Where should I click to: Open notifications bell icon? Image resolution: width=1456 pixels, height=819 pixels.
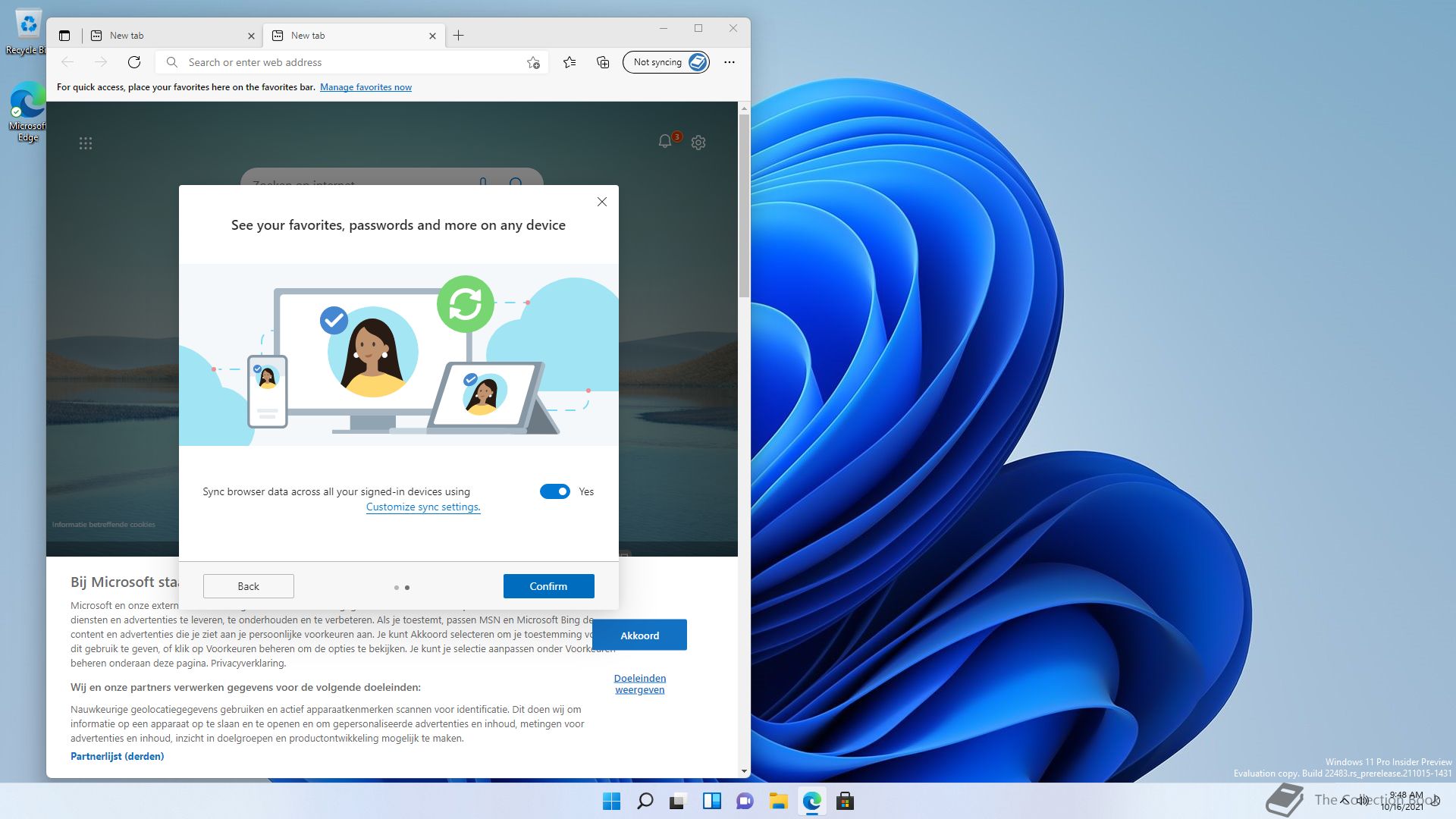click(x=665, y=141)
